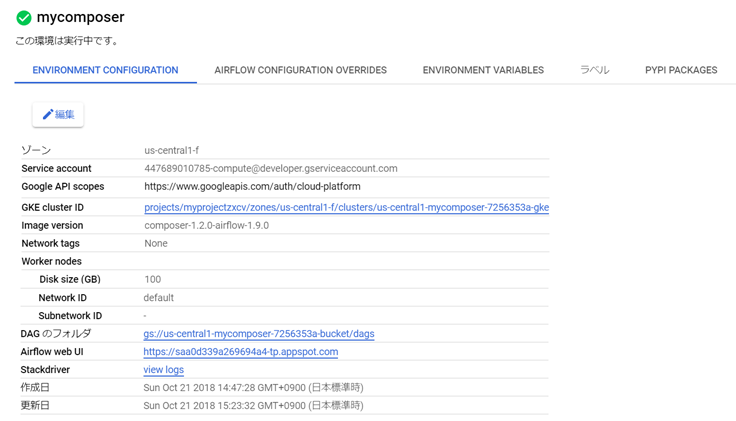Click the green check status icon
736x421 pixels.
tap(24, 18)
